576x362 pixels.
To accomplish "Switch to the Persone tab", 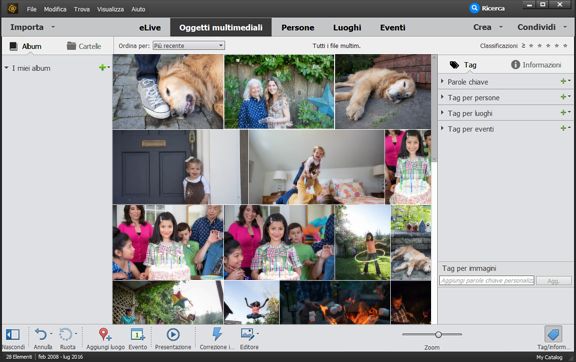I will tap(298, 28).
